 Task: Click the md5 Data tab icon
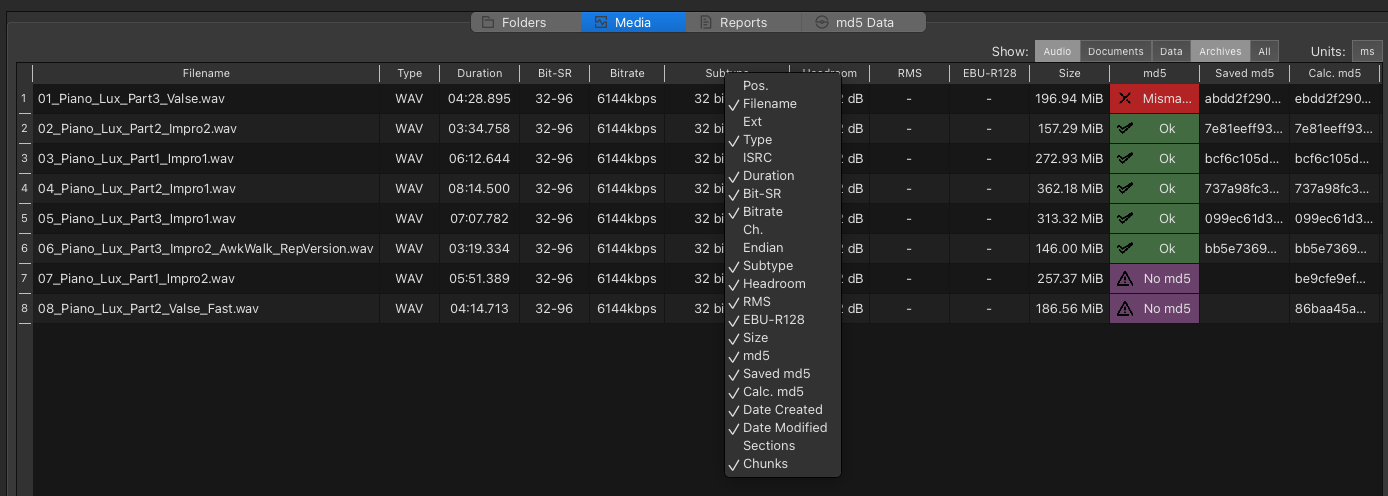(822, 22)
